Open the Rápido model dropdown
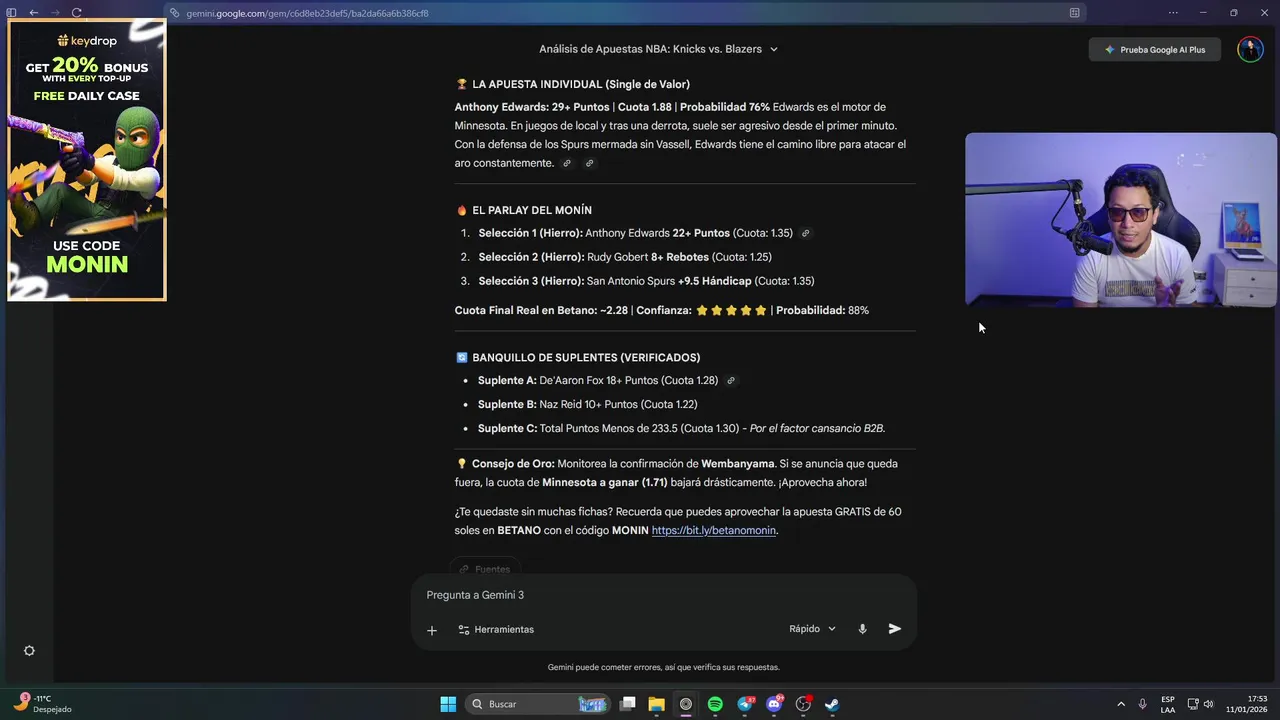1280x720 pixels. (x=812, y=629)
